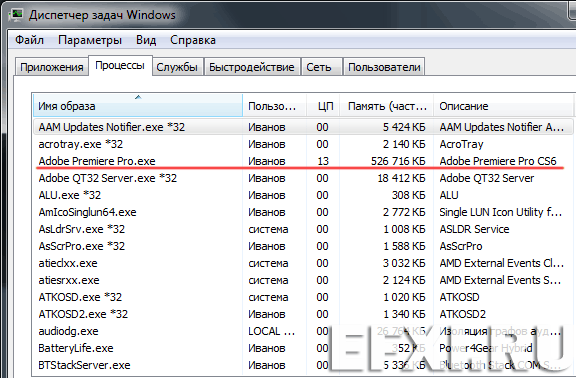Open the Пользователи tab
The image size is (576, 378).
384,67
